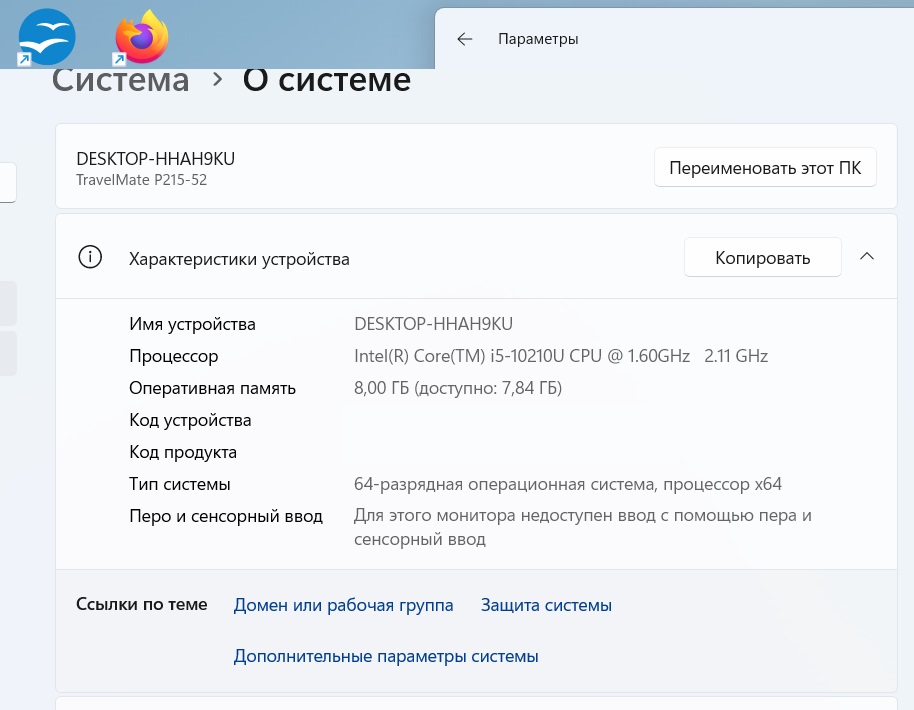Click the Копировать button
Screen dimensions: 914x710
point(762,257)
